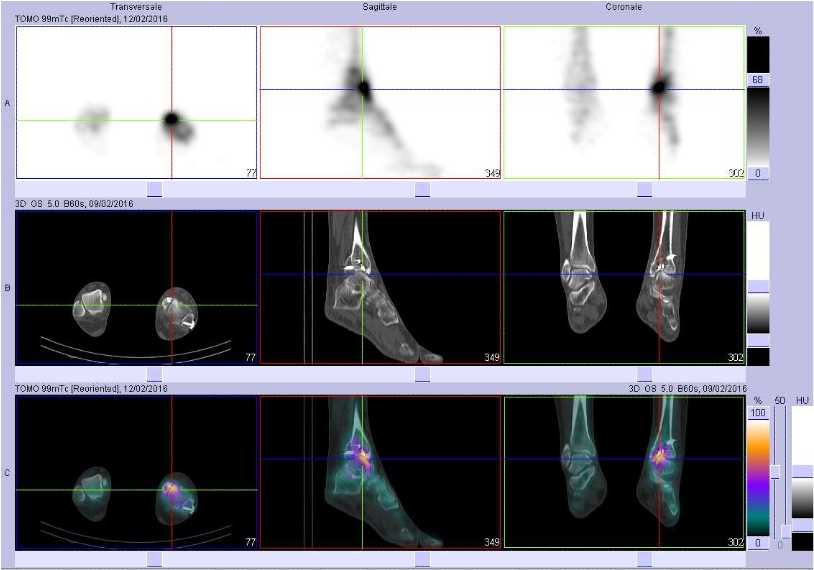
Task: Click the 60 blend value label in row C
Action: 779,401
